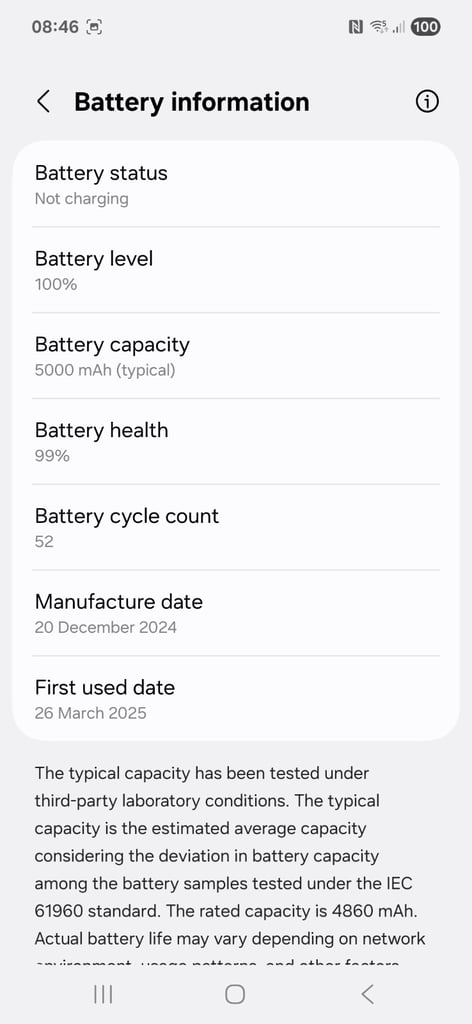This screenshot has height=1024, width=472.
Task: Select the Battery health row
Action: [x=236, y=441]
